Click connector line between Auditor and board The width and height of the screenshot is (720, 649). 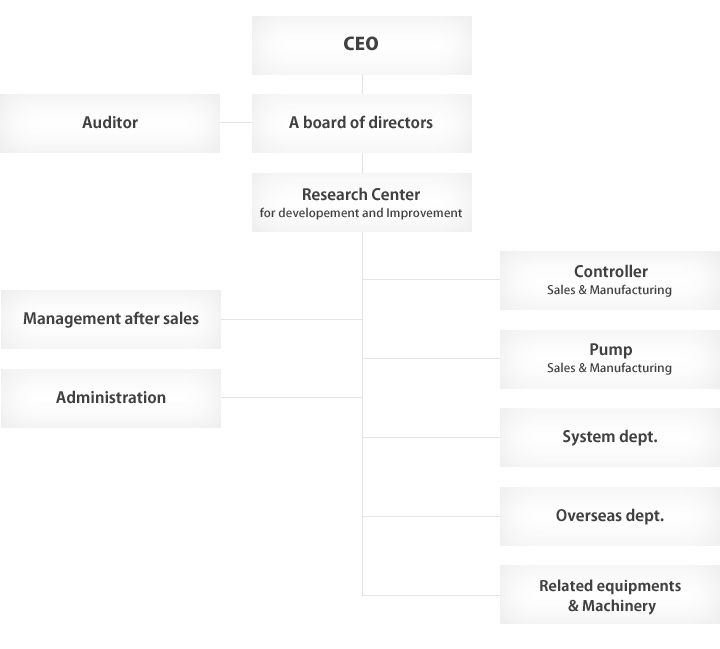pyautogui.click(x=236, y=122)
